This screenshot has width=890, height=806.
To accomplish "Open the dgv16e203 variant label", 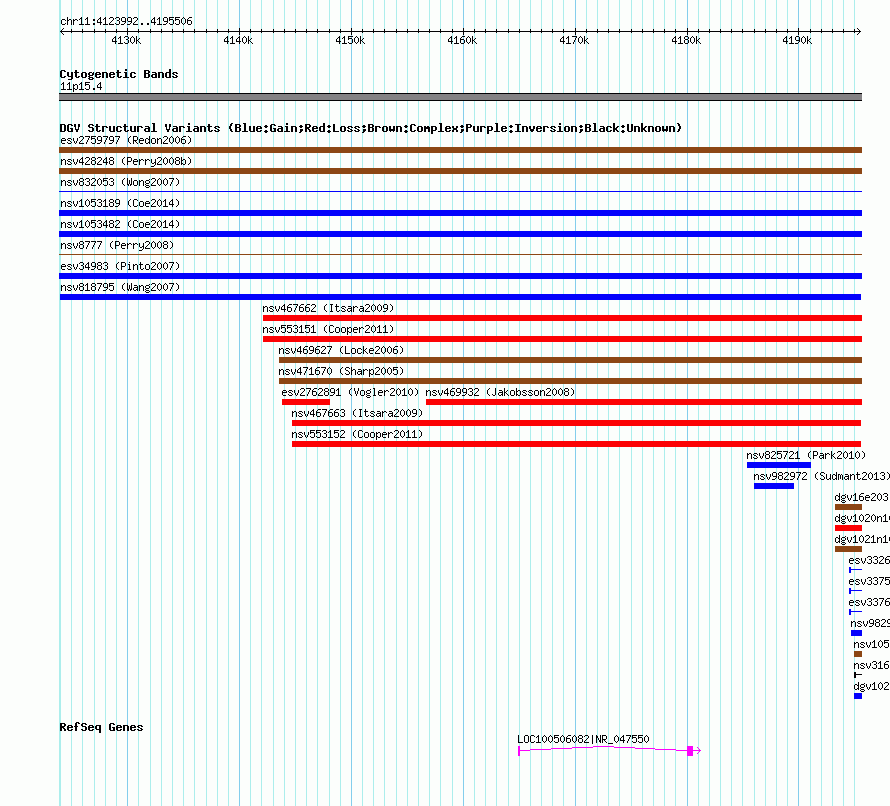I will (x=862, y=497).
